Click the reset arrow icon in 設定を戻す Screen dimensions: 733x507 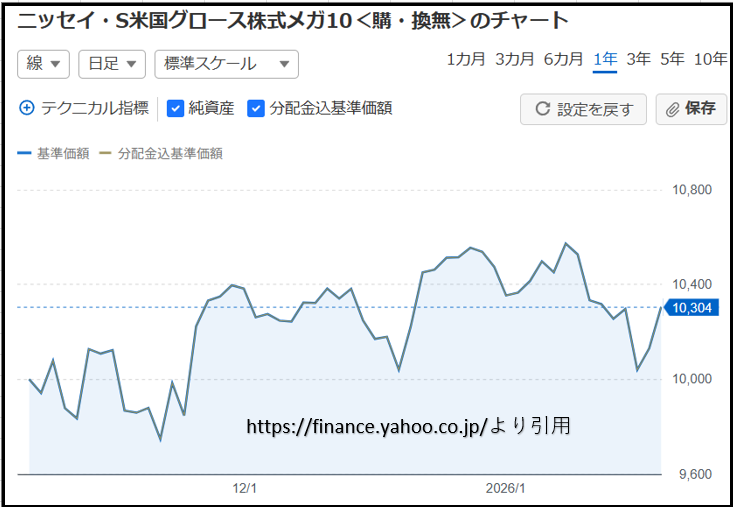(x=543, y=109)
